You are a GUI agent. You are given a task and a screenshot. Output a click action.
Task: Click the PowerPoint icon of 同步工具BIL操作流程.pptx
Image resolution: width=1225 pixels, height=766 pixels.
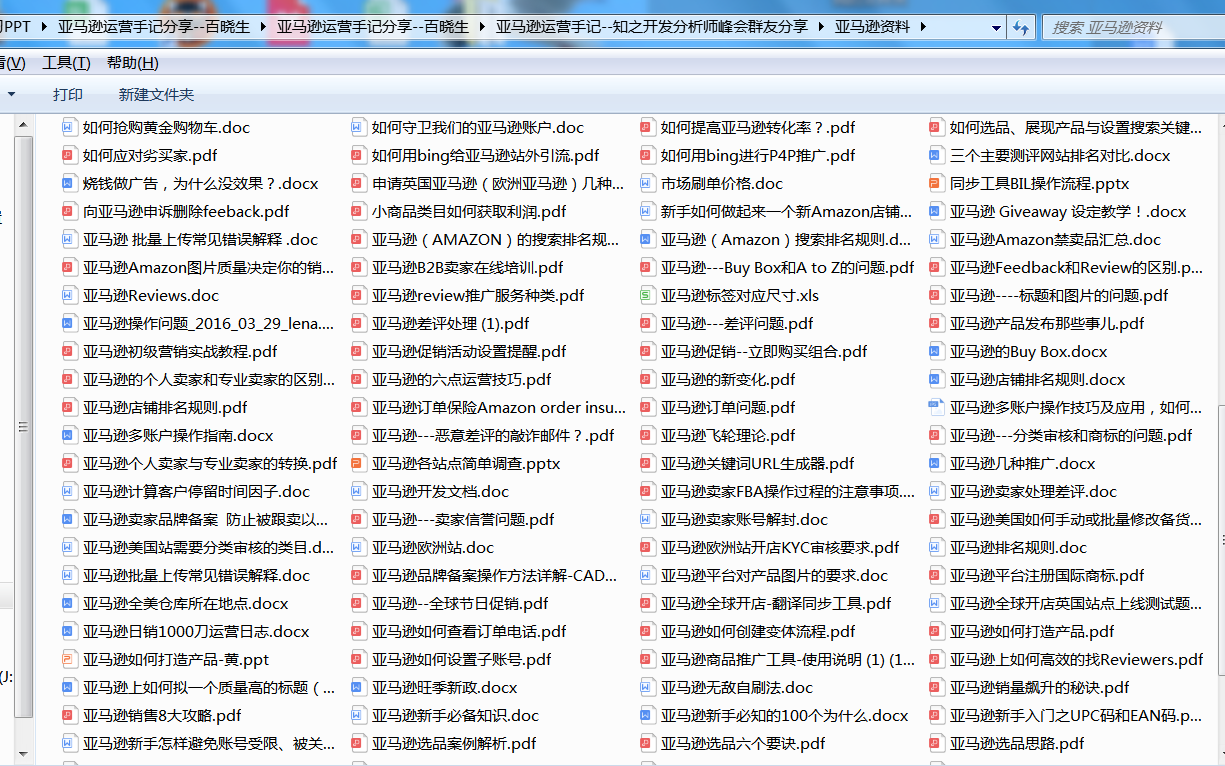936,183
